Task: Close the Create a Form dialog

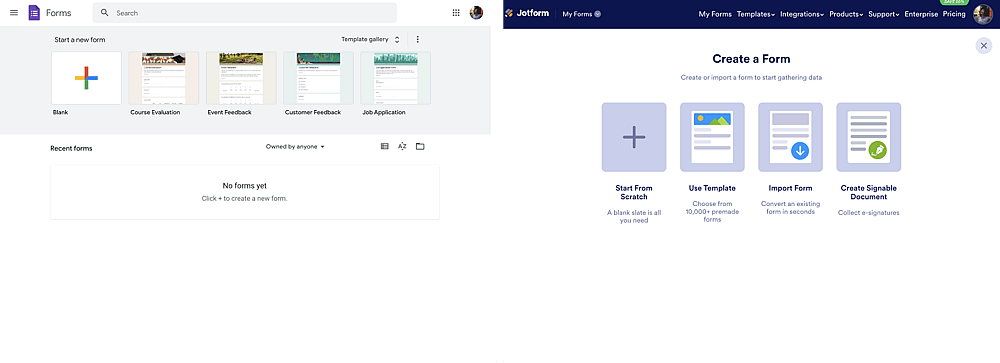Action: coord(984,46)
